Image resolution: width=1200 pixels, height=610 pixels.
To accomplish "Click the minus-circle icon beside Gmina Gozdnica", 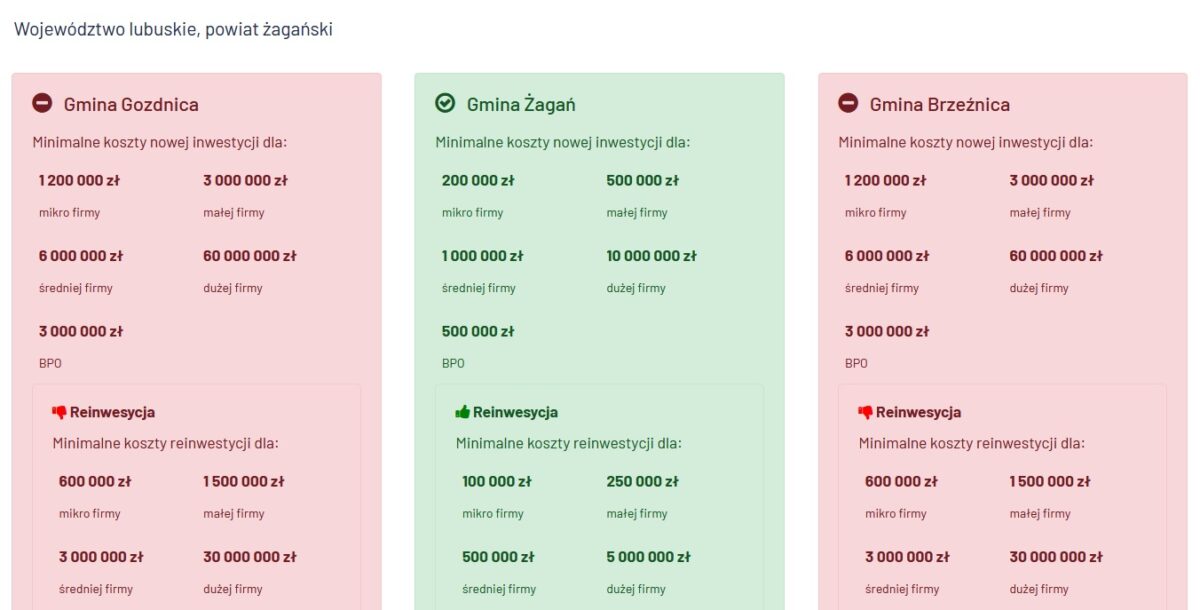I will 42,103.
